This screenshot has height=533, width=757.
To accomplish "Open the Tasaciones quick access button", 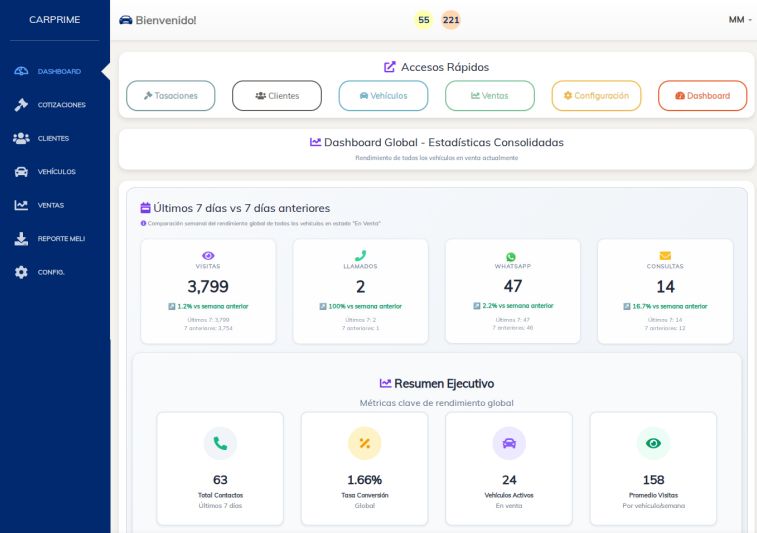I will (x=171, y=96).
